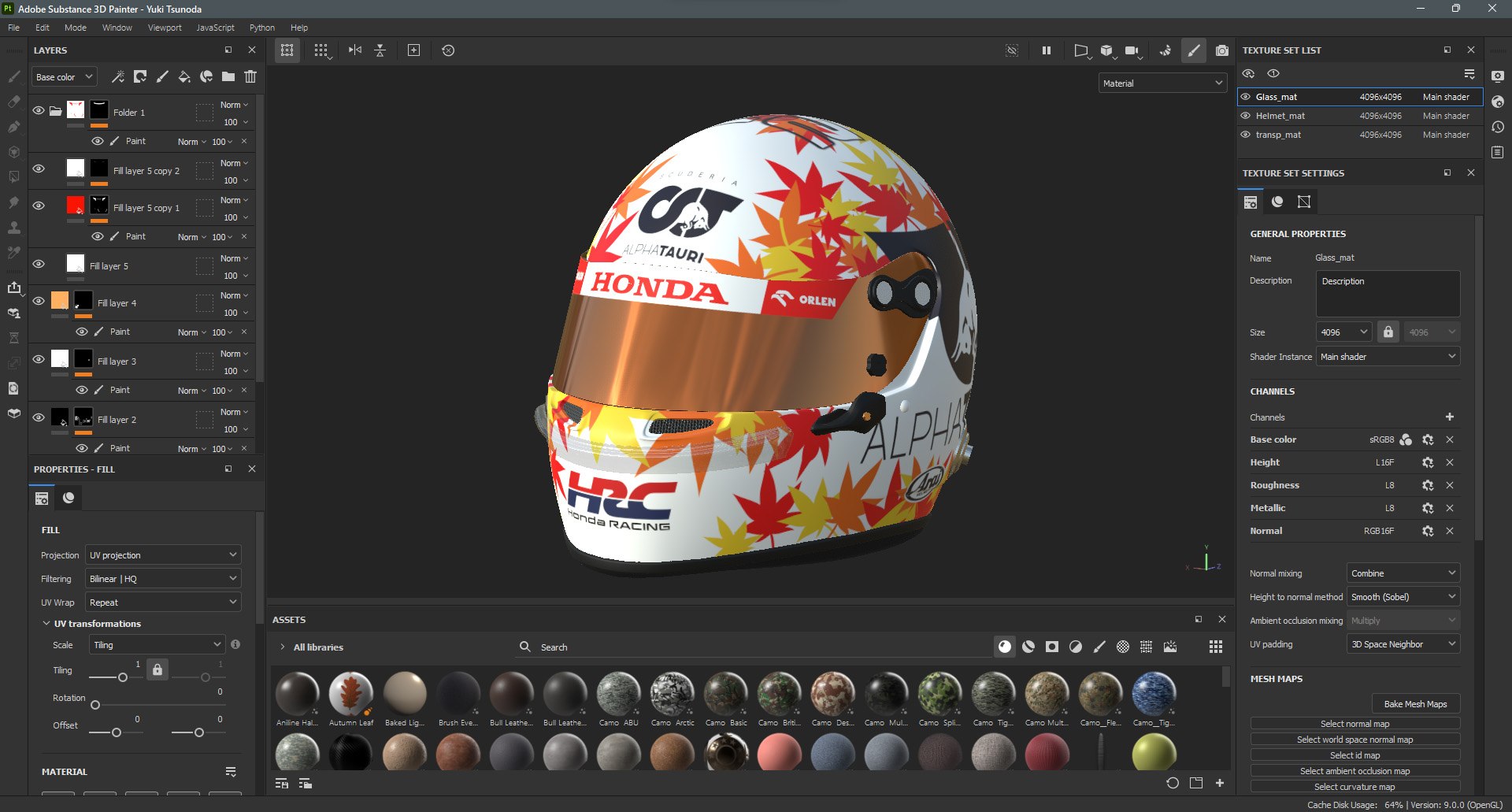Select the Clone stamp tool in left toolbar
The height and width of the screenshot is (812, 1512).
[13, 228]
